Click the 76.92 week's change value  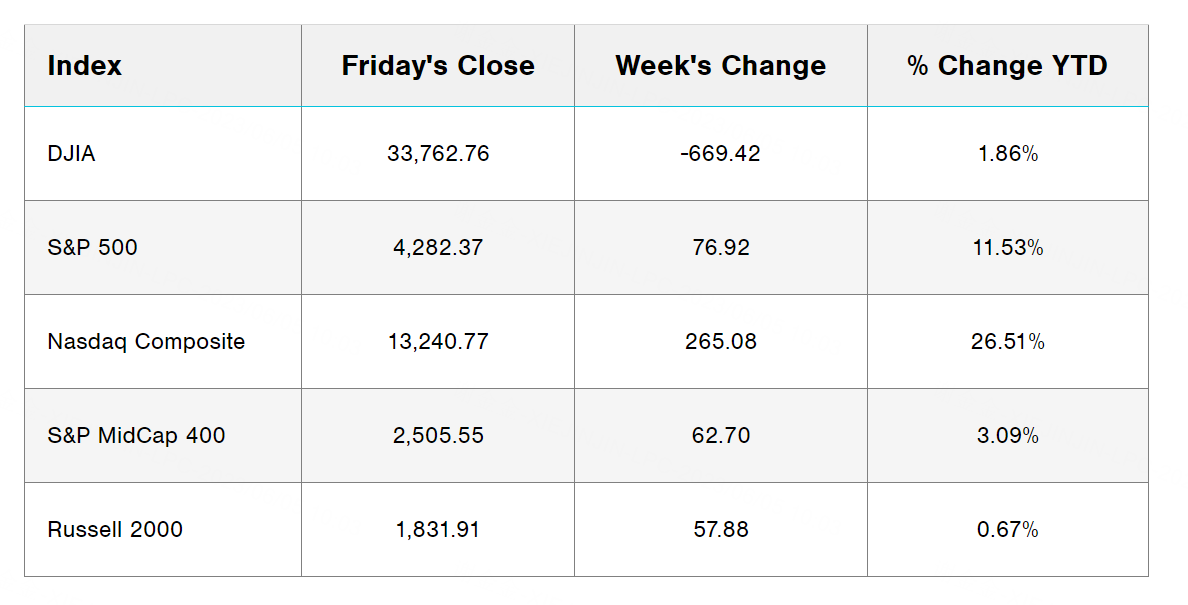click(x=721, y=248)
